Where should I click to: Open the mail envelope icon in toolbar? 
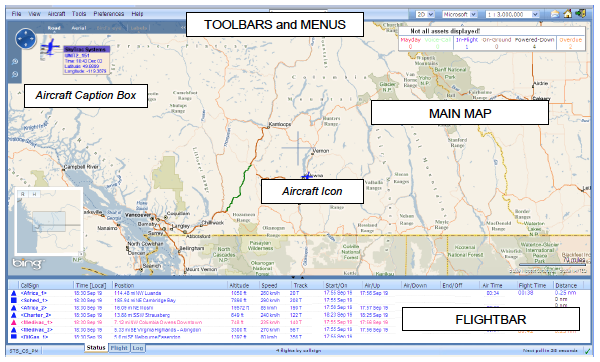[x=555, y=14]
